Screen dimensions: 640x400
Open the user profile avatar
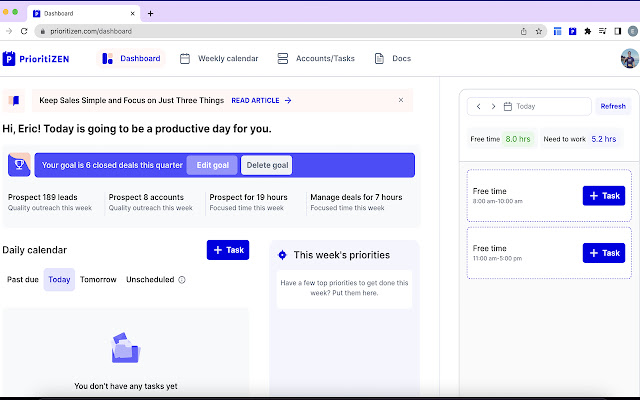(630, 59)
